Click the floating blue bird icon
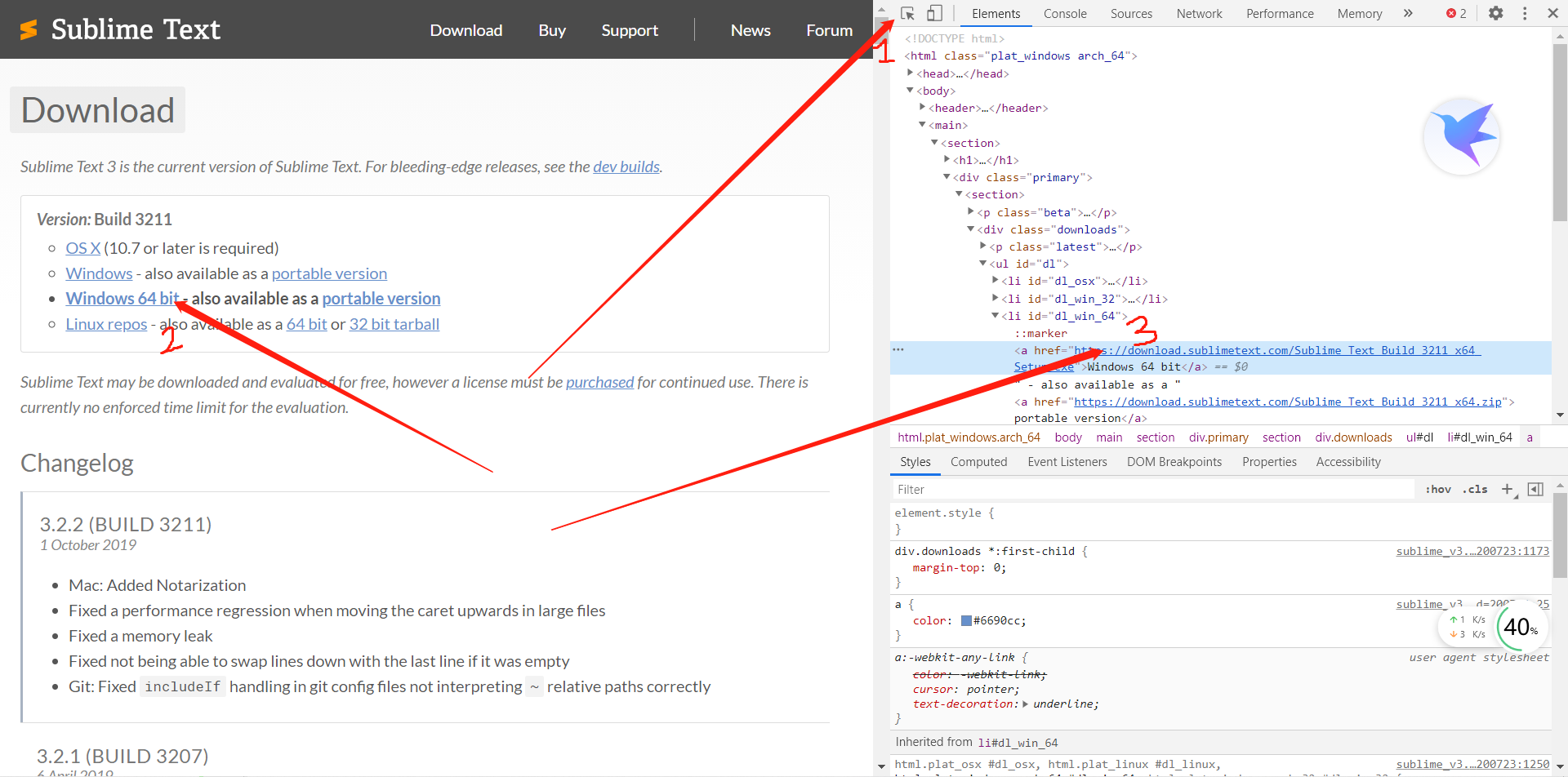The image size is (1568, 777). click(x=1462, y=136)
